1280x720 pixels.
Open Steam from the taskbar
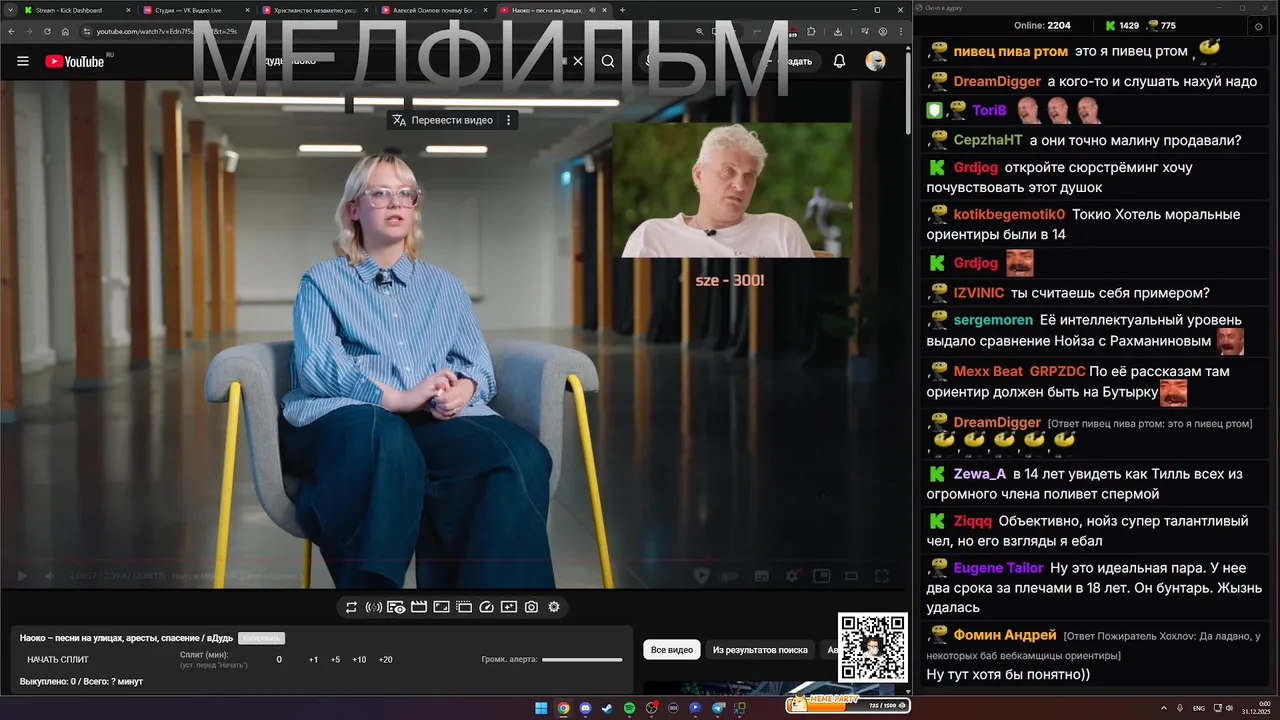point(607,708)
